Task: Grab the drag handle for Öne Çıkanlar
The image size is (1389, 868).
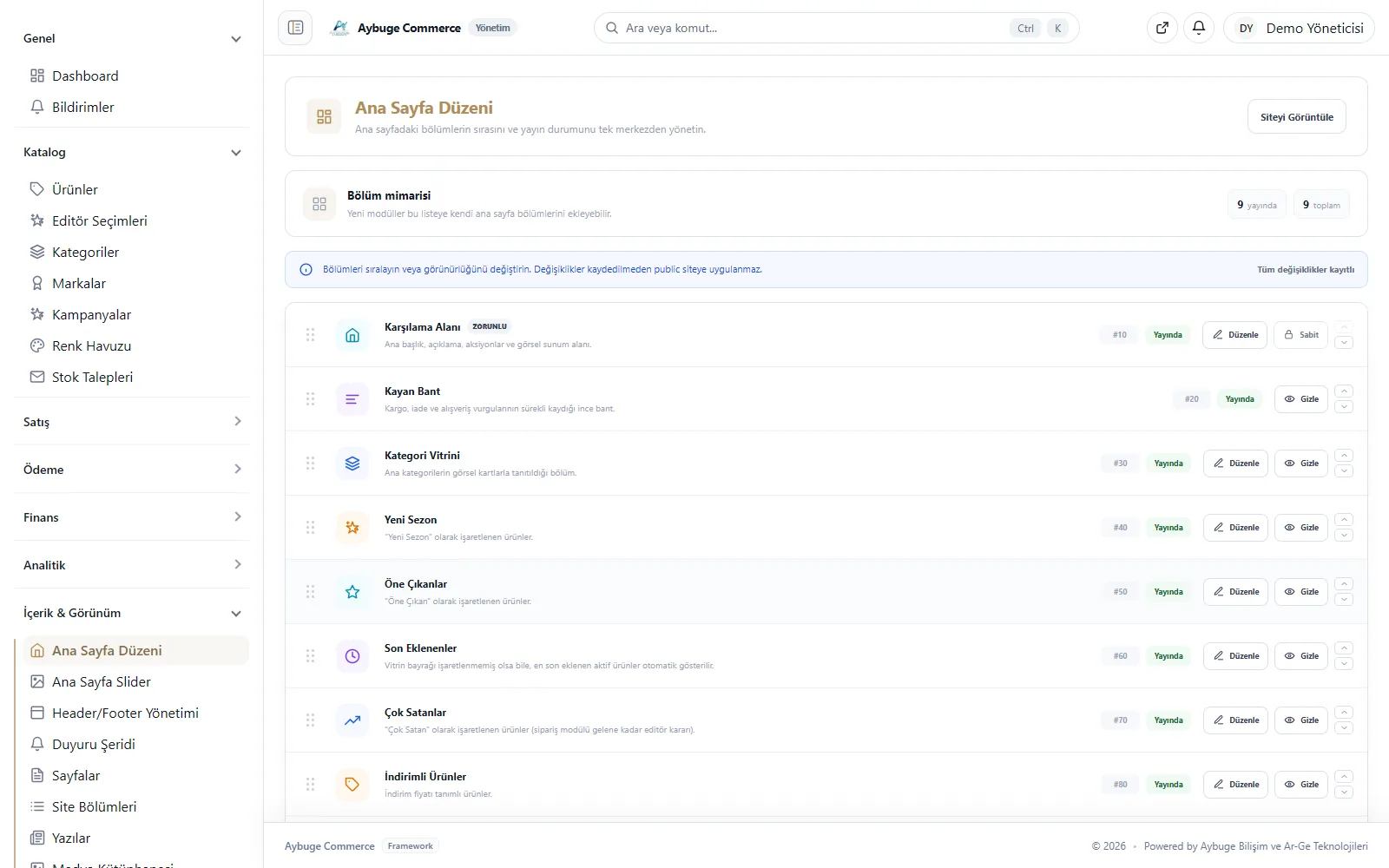Action: click(x=310, y=592)
